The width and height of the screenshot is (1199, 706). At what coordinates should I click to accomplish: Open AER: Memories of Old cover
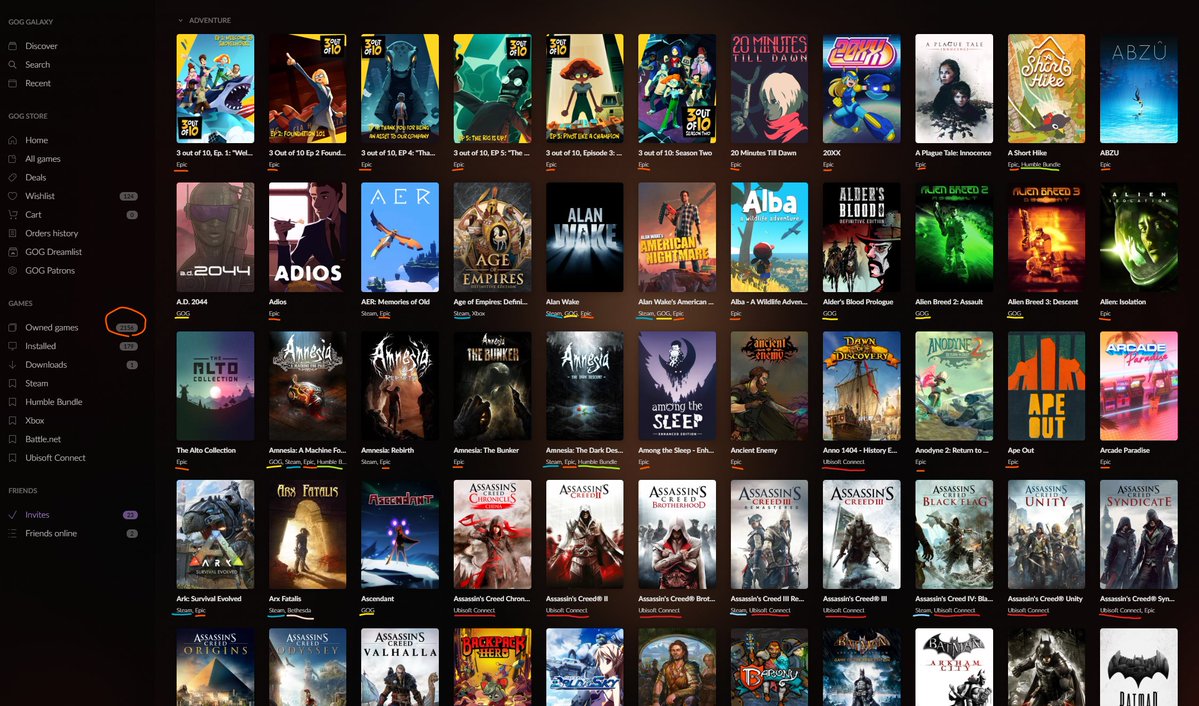[400, 237]
